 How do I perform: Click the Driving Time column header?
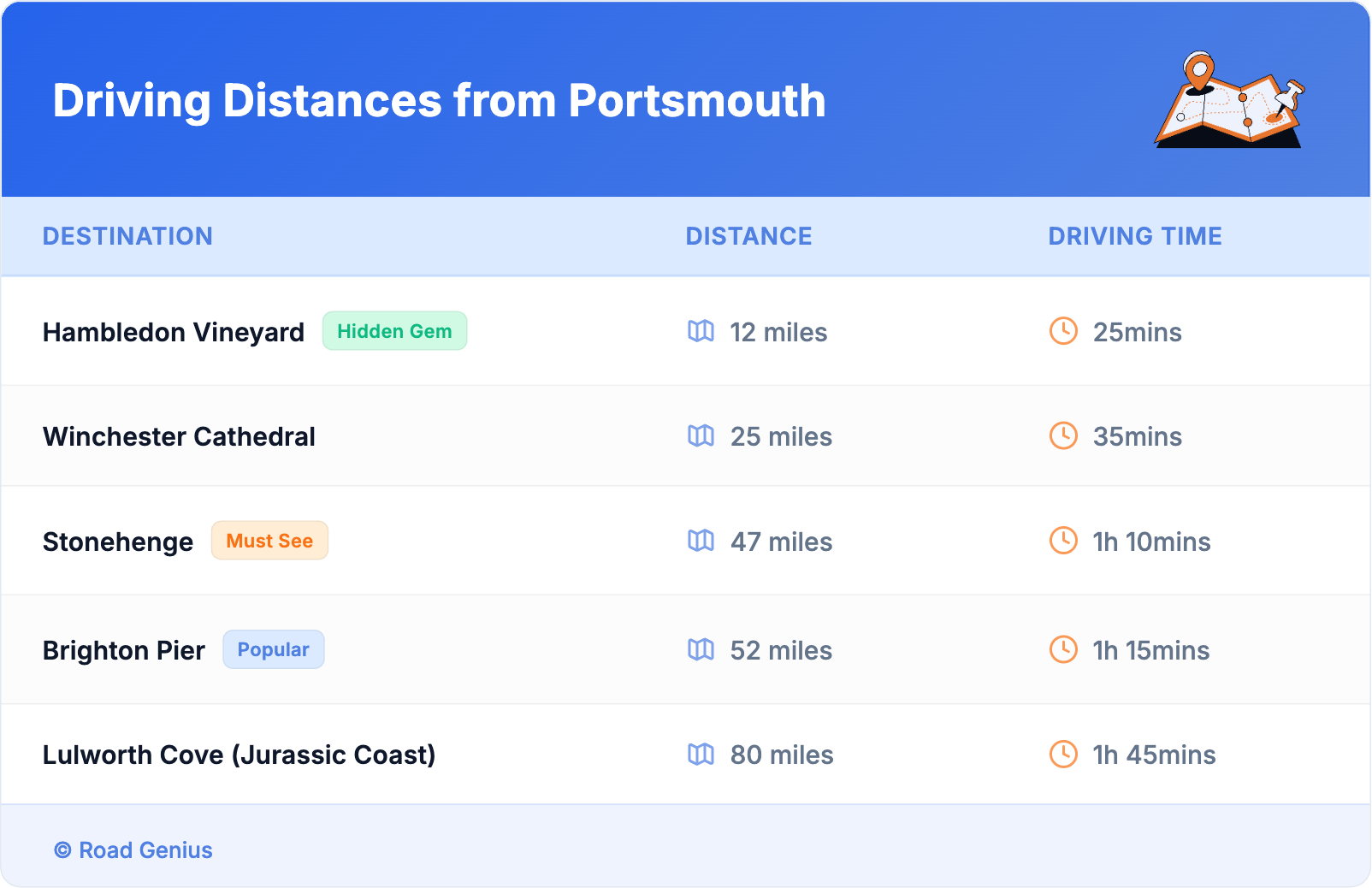1135,236
